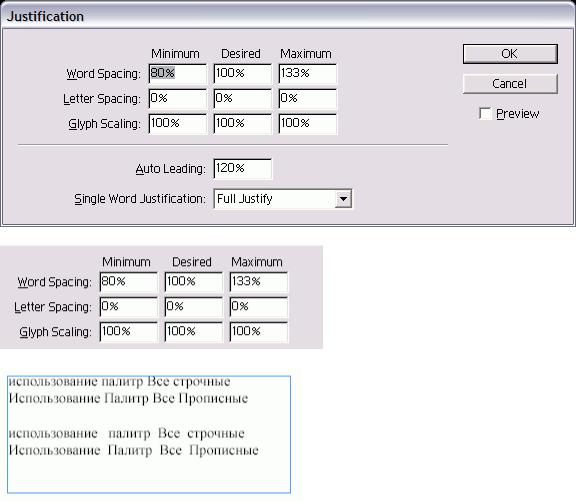576x501 pixels.
Task: Click the Cancel button in Justification dialog
Action: 510,84
